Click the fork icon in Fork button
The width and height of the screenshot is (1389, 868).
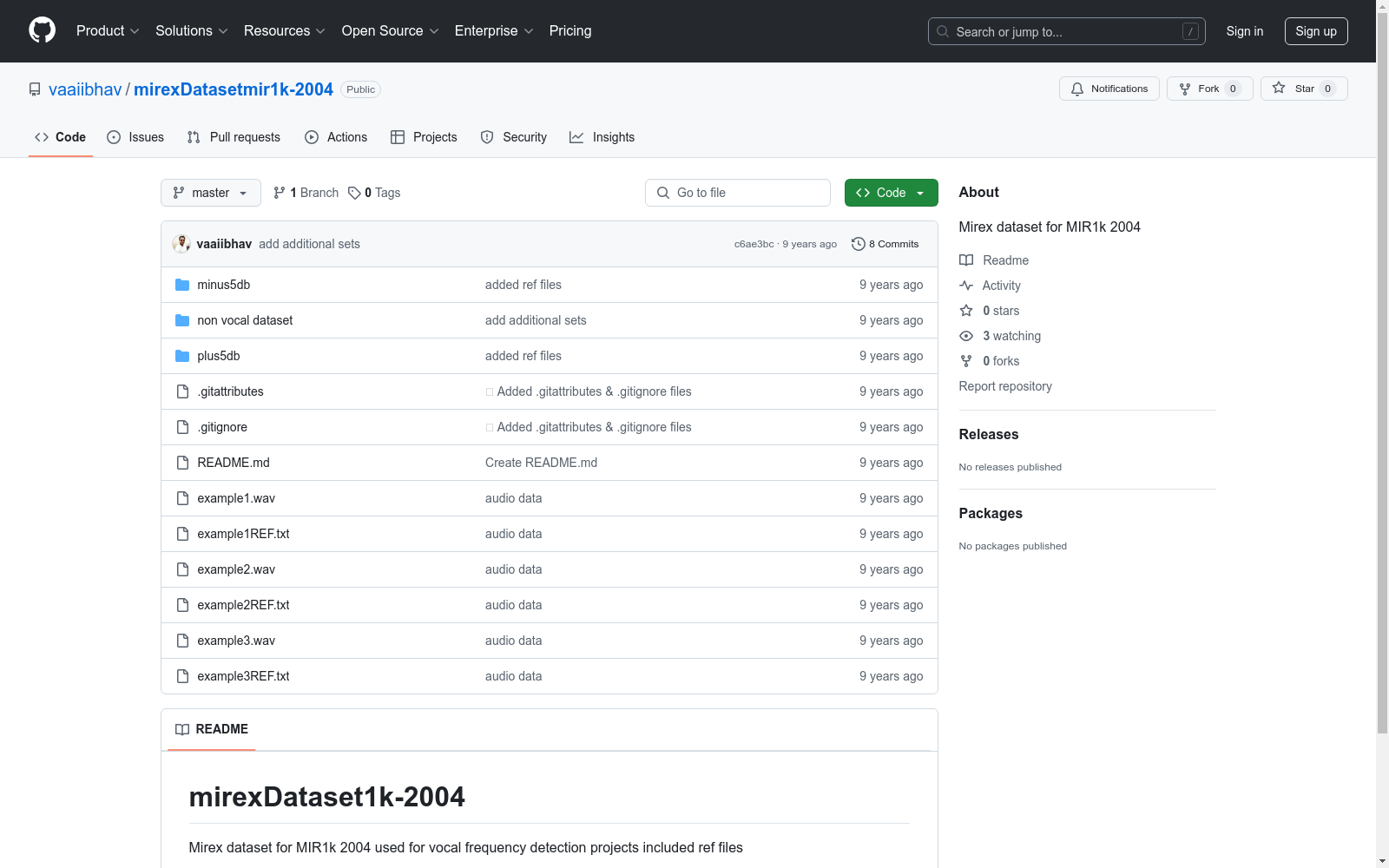click(1185, 89)
